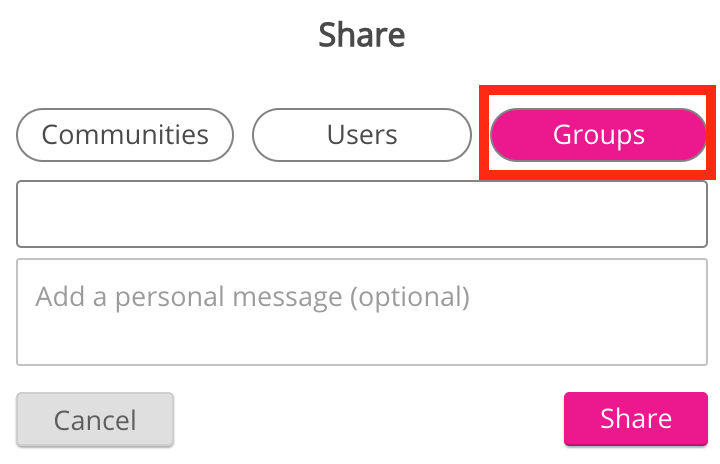Viewport: 720px width, 464px height.
Task: Cancel the share dialog
Action: point(95,419)
